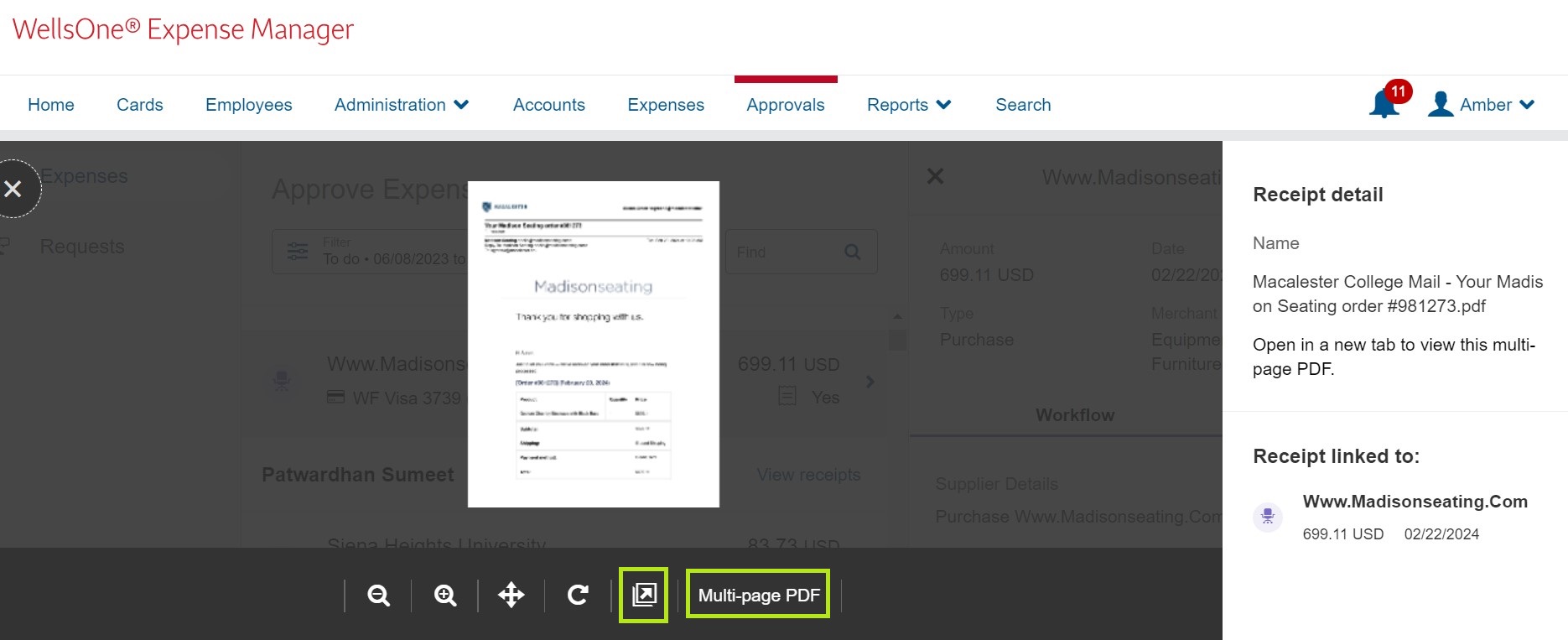Click the Search navigation link
The image size is (1568, 640).
[x=1023, y=105]
